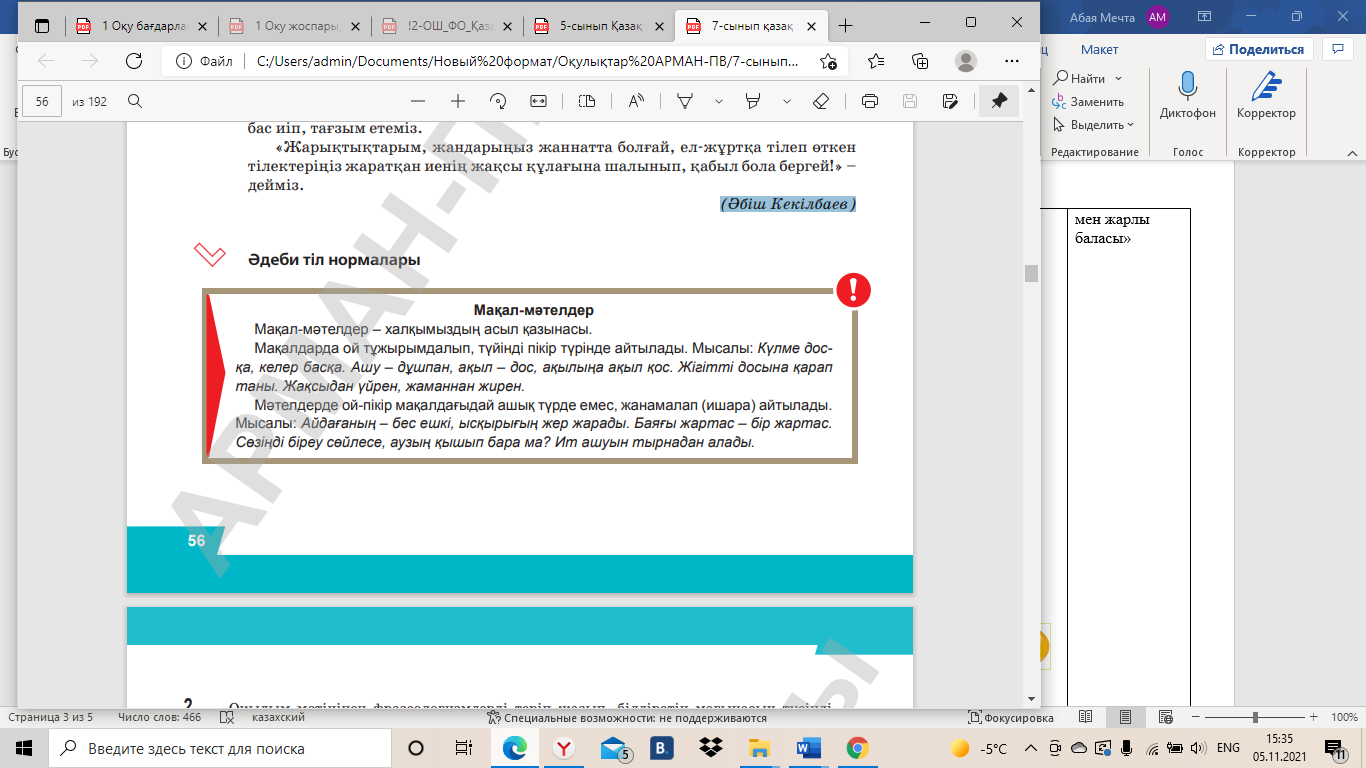Open Edge Collections

pyautogui.click(x=921, y=61)
